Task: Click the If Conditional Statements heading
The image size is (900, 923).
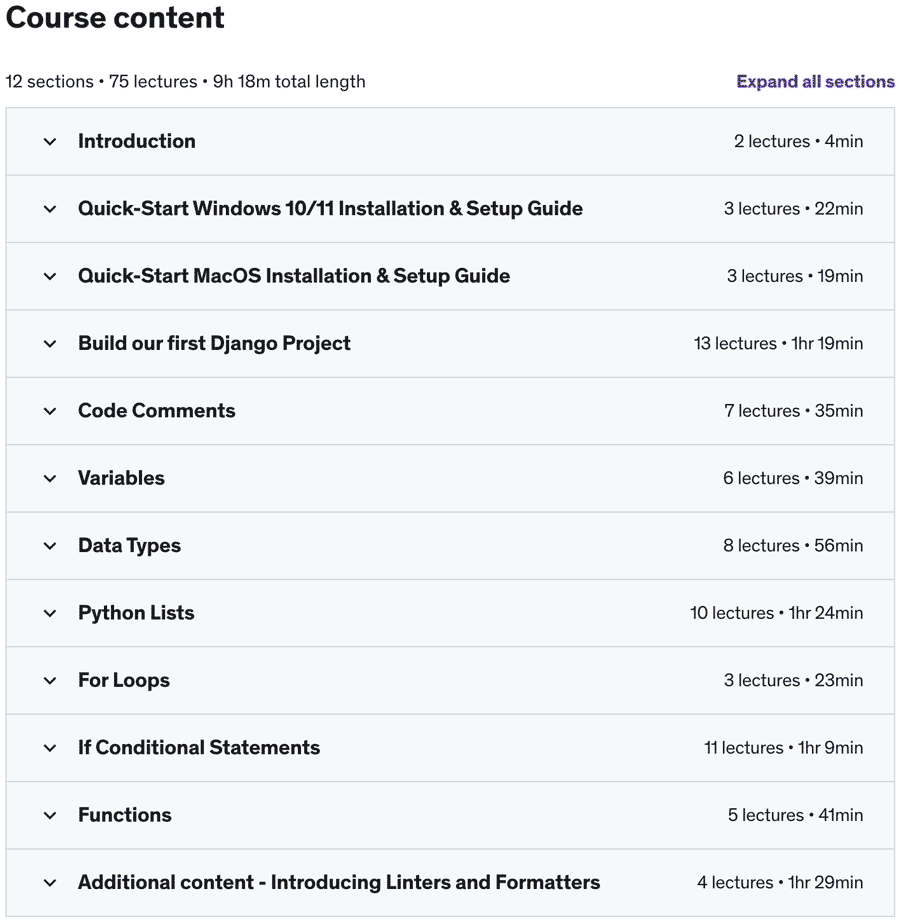Action: tap(199, 747)
